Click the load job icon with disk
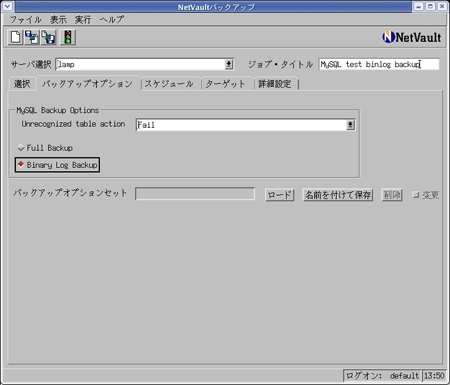 pos(32,37)
